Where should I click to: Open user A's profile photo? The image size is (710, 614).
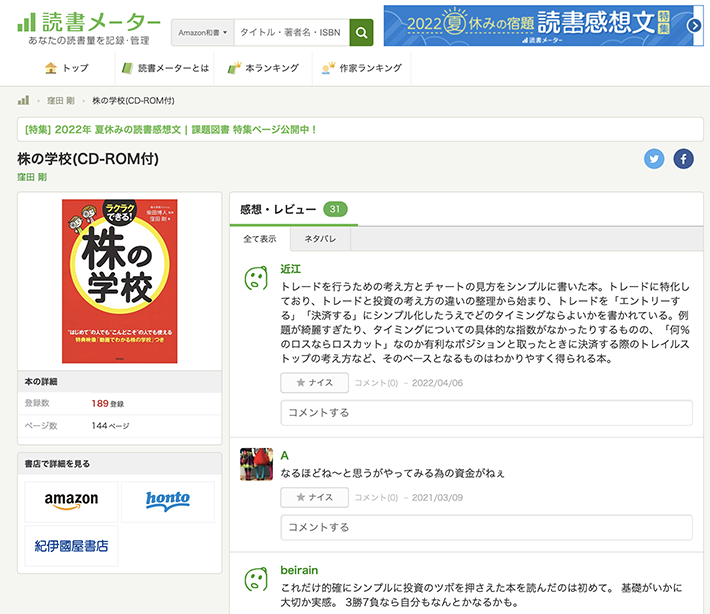click(257, 464)
